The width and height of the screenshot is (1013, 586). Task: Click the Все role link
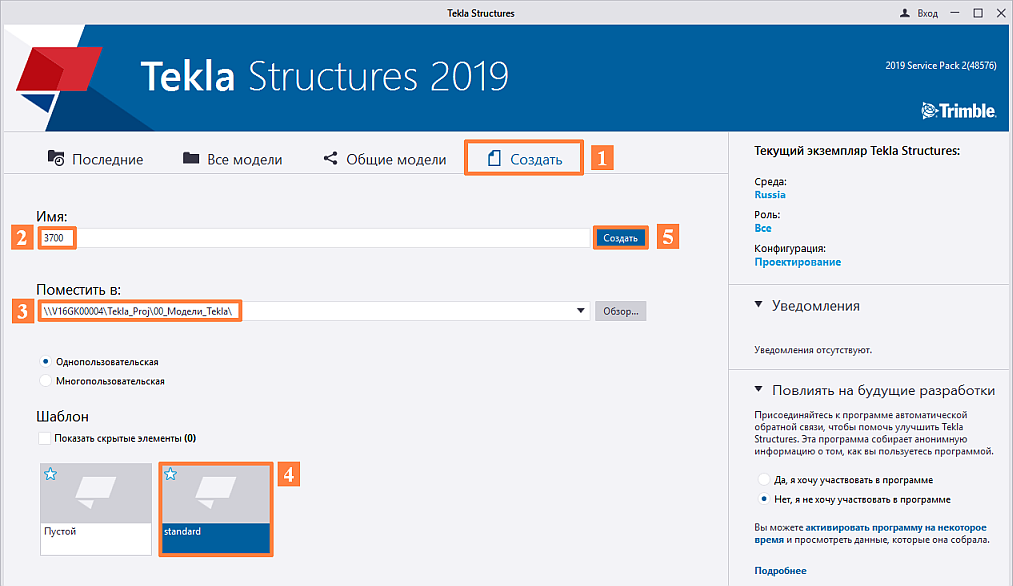[763, 228]
